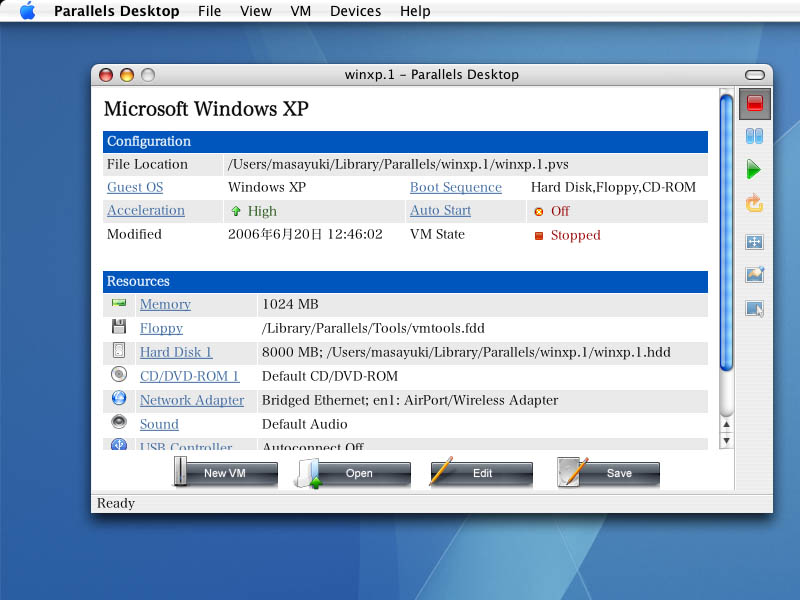Click the orange Reset VM icon

[755, 204]
